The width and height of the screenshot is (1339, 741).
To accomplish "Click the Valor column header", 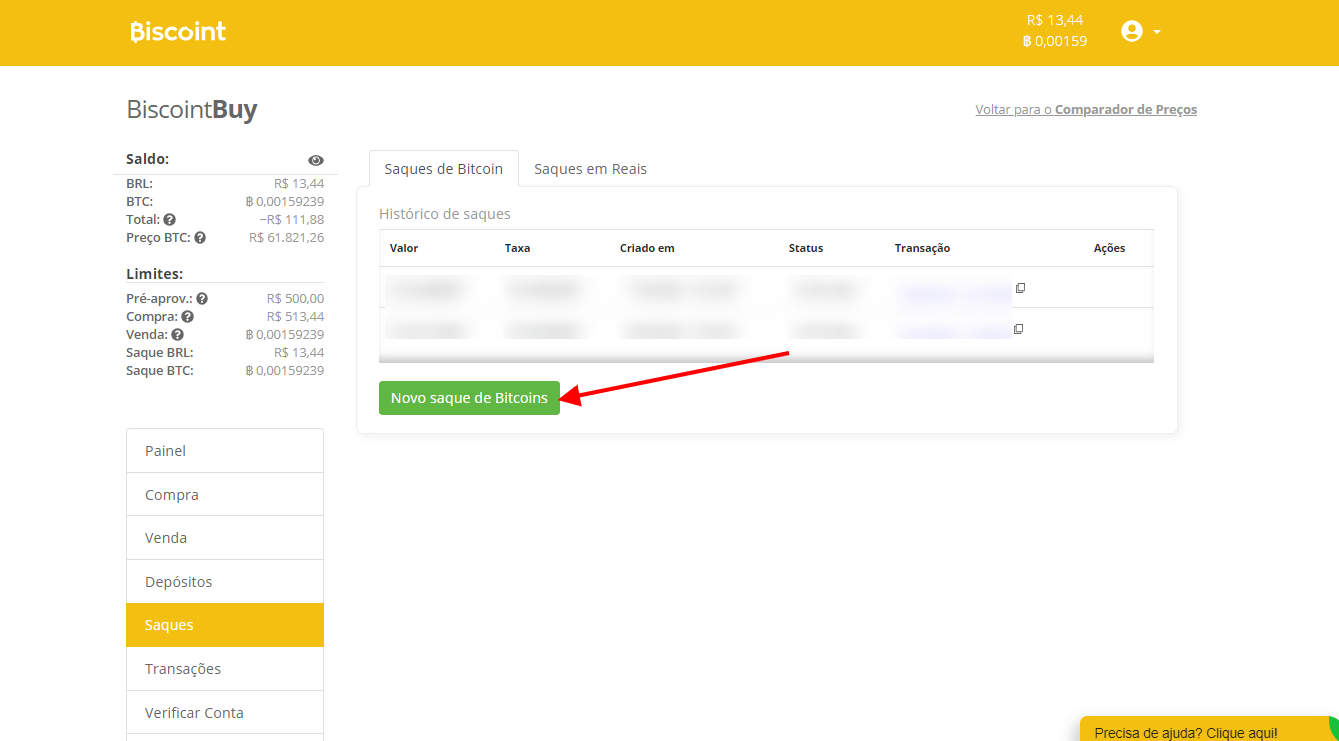I will tap(404, 248).
